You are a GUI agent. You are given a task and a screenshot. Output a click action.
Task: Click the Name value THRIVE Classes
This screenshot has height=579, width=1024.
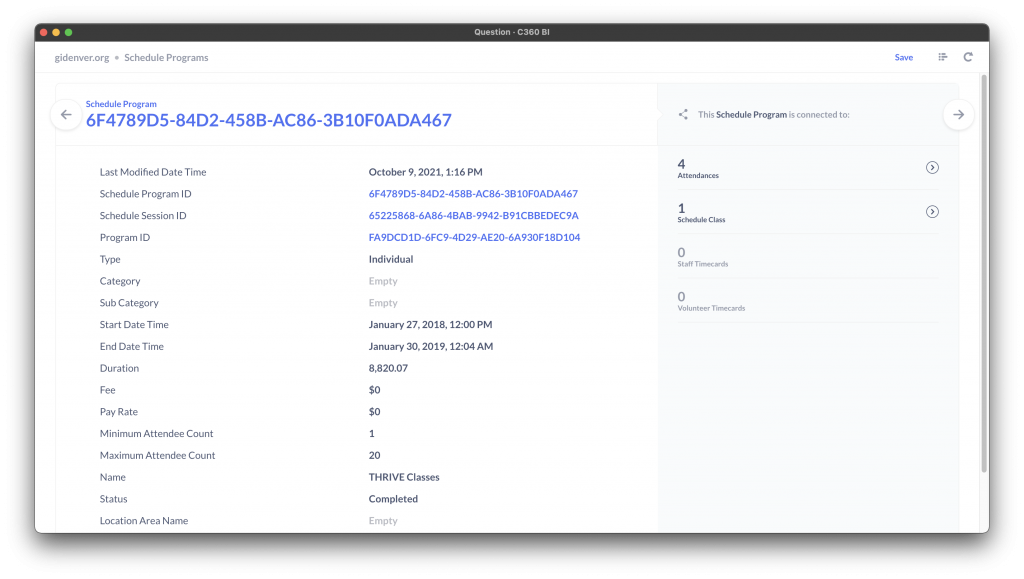click(404, 477)
